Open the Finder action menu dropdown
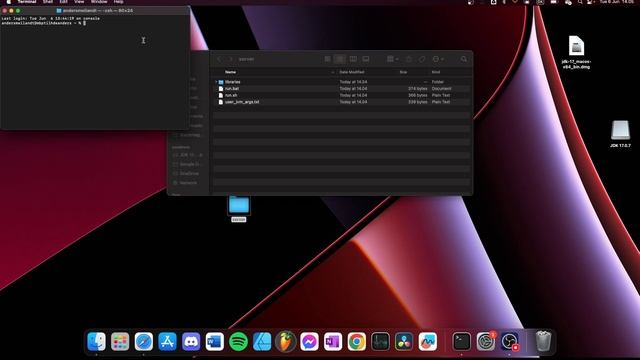 point(438,59)
